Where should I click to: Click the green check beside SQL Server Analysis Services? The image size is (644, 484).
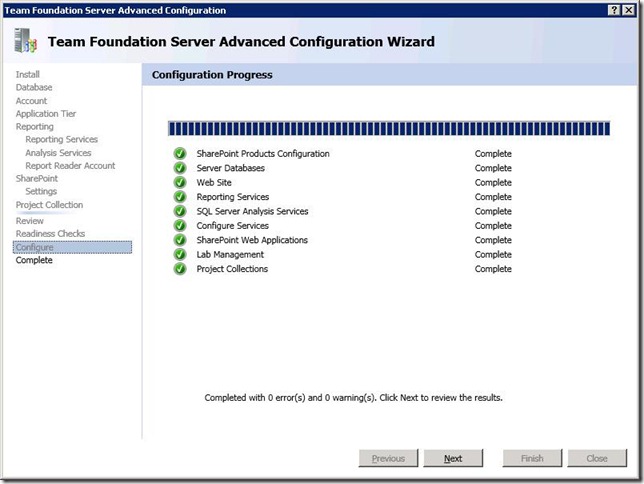click(180, 211)
